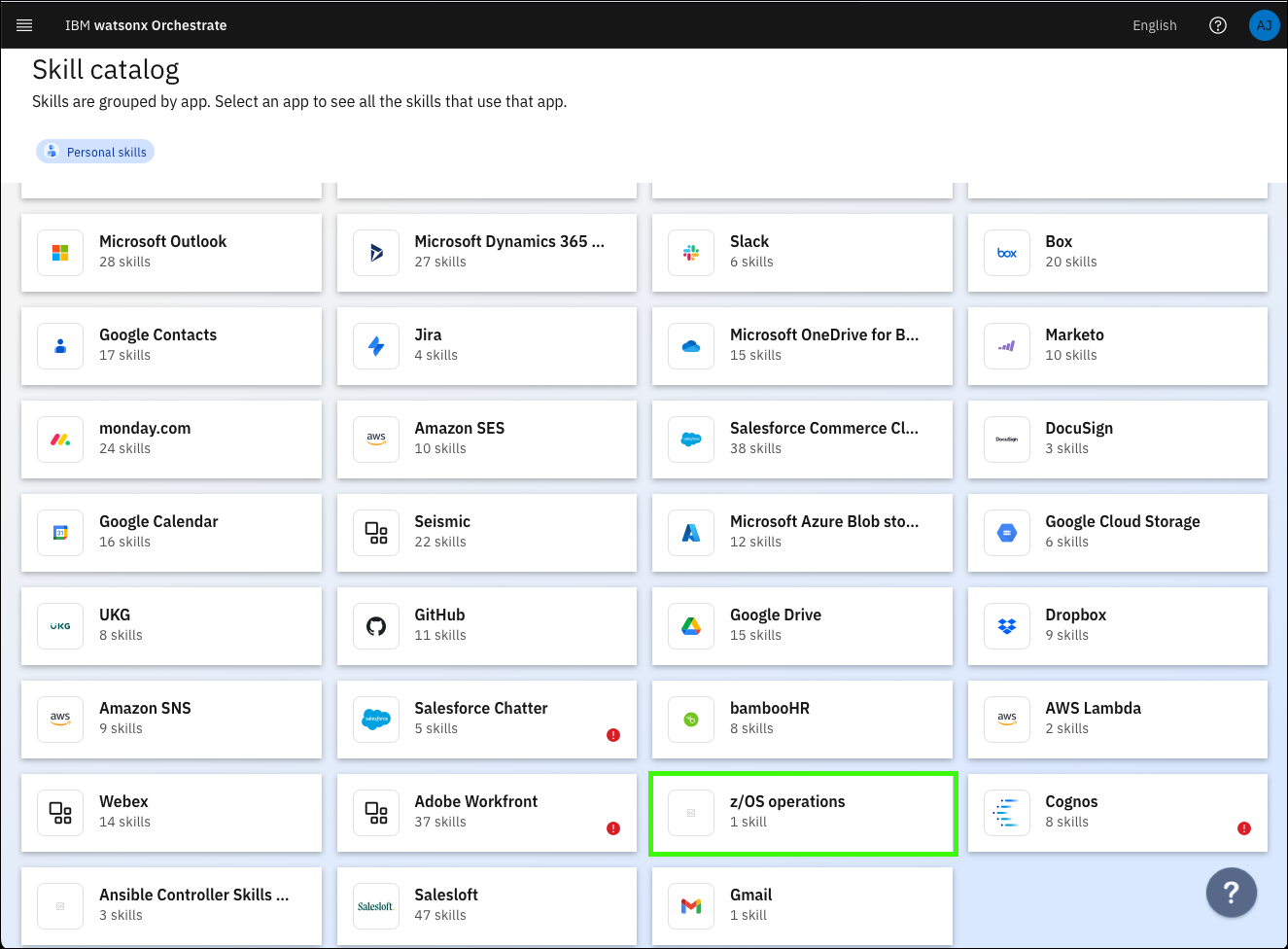
Task: Select the Google Calendar app card
Action: 171,533
